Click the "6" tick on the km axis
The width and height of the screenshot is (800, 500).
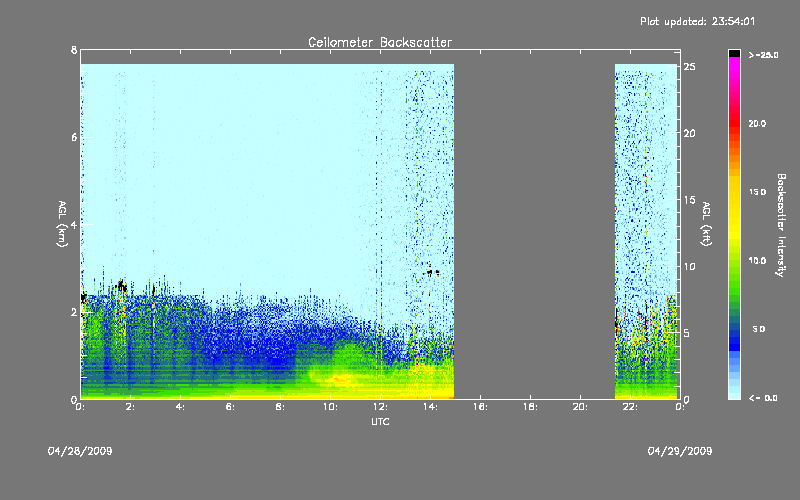coord(74,137)
